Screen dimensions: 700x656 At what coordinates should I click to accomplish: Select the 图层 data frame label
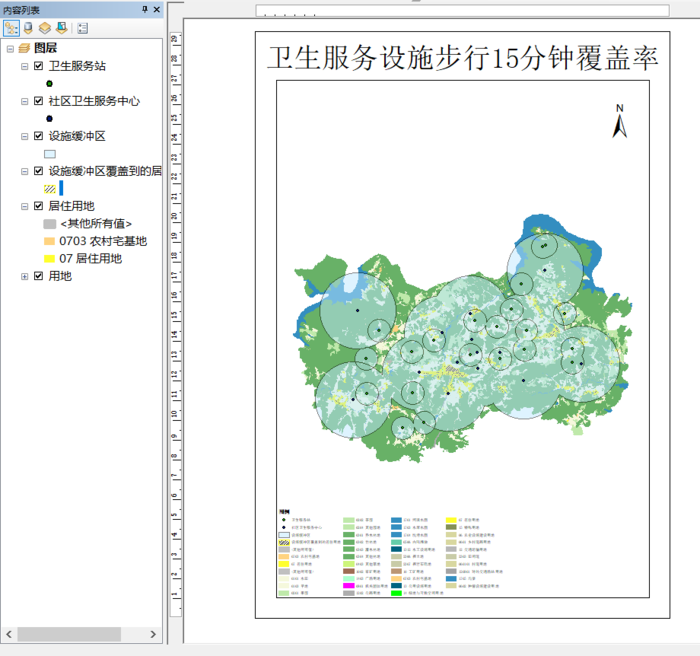coord(46,48)
